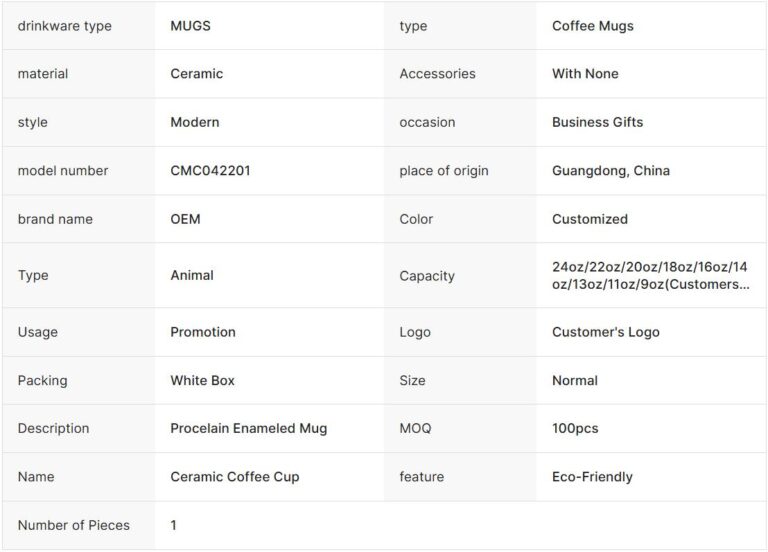The height and width of the screenshot is (552, 768).
Task: Click the truncated Capacity value text
Action: pos(650,275)
